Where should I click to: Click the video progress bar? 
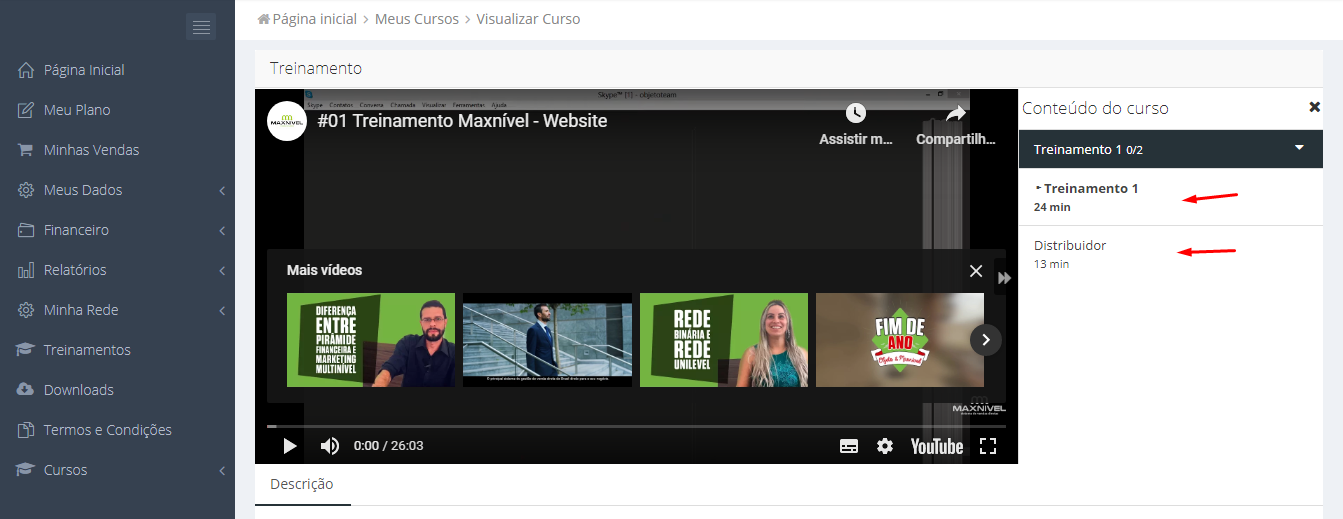636,427
